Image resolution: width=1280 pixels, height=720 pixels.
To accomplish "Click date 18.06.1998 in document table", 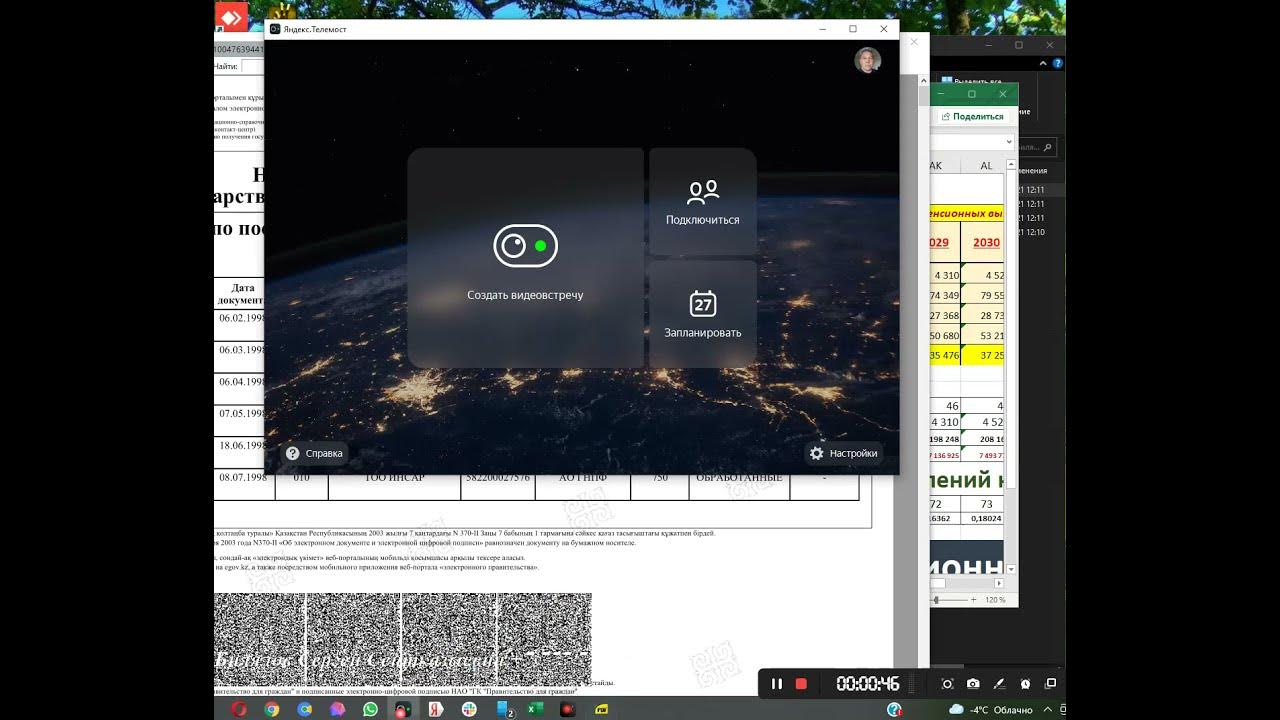I will click(241, 446).
